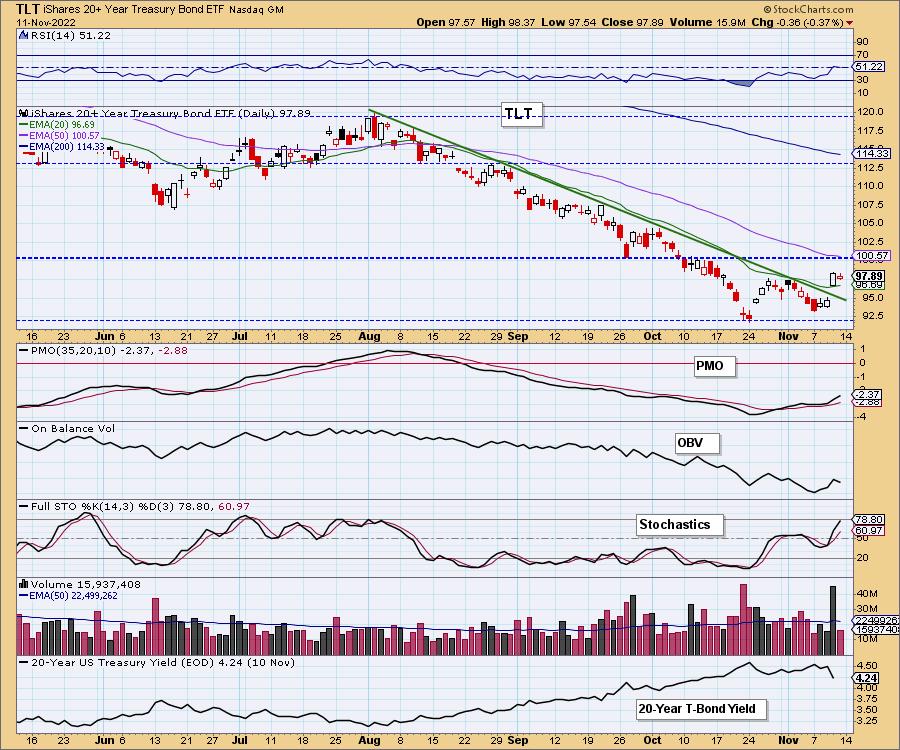This screenshot has width=900, height=750.
Task: Click the 107.5 price axis label
Action: coord(871,204)
